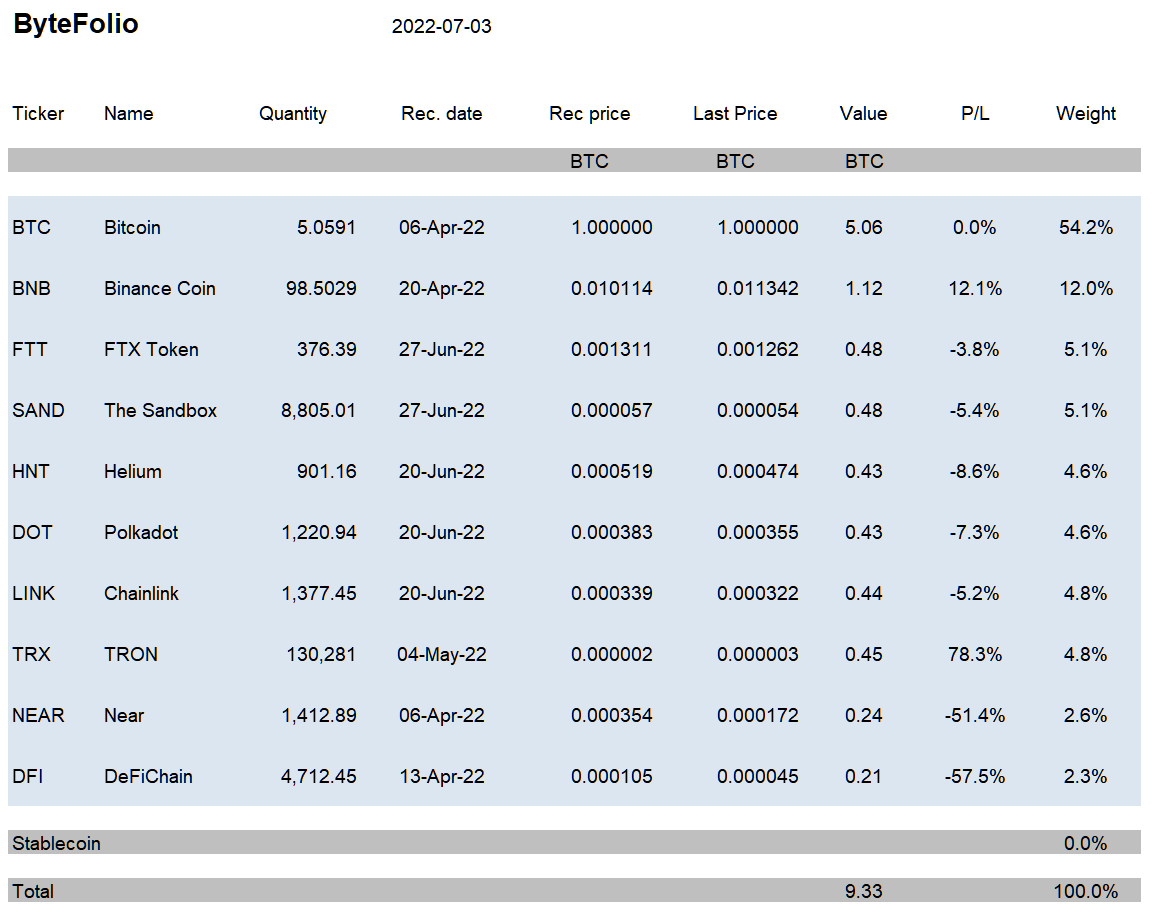
Task: Click the Rec price column header
Action: click(x=589, y=114)
